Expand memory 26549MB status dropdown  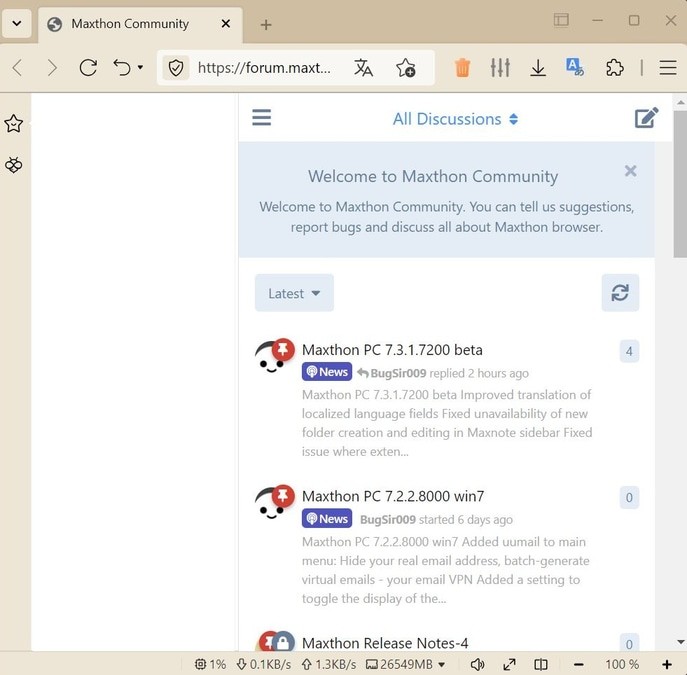pyautogui.click(x=406, y=664)
